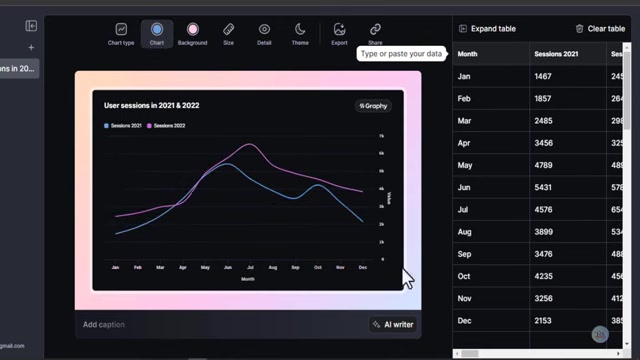The image size is (640, 360).
Task: Select cell with value 1467
Action: pyautogui.click(x=568, y=76)
